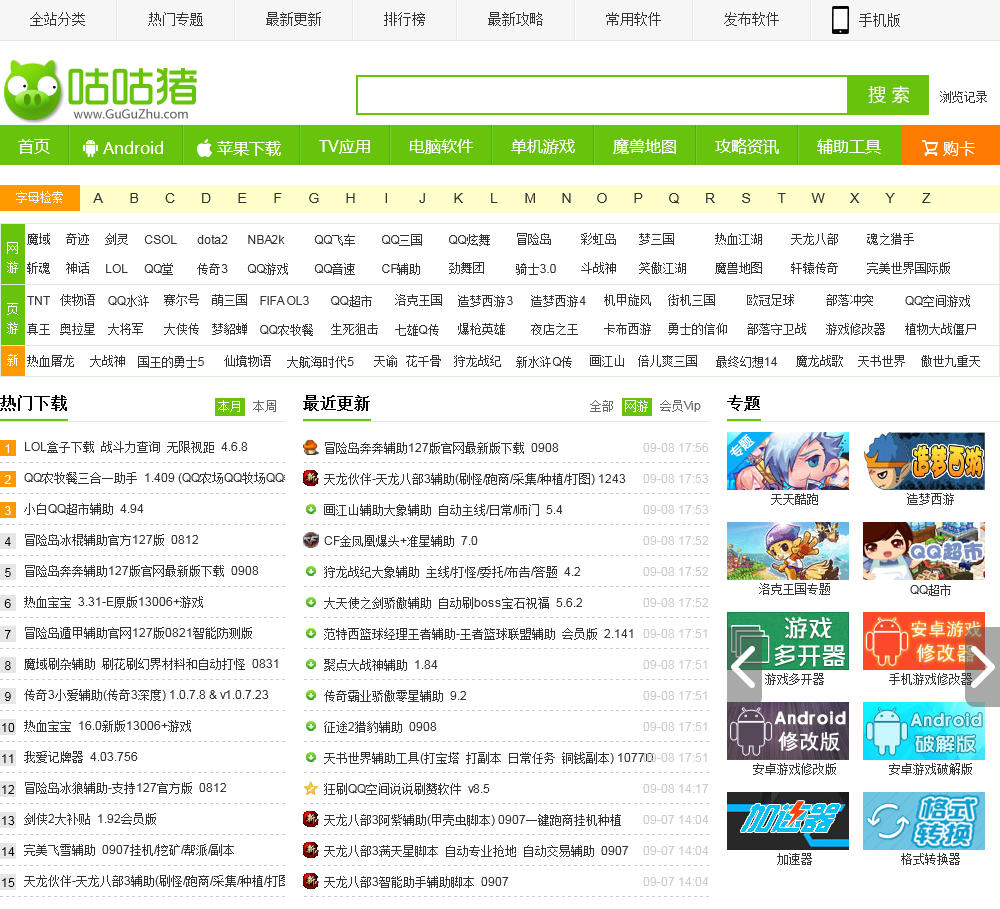Click green icon beside 狩龙战纪大象辅助
Screen dimensions: 1000x909
[311, 572]
